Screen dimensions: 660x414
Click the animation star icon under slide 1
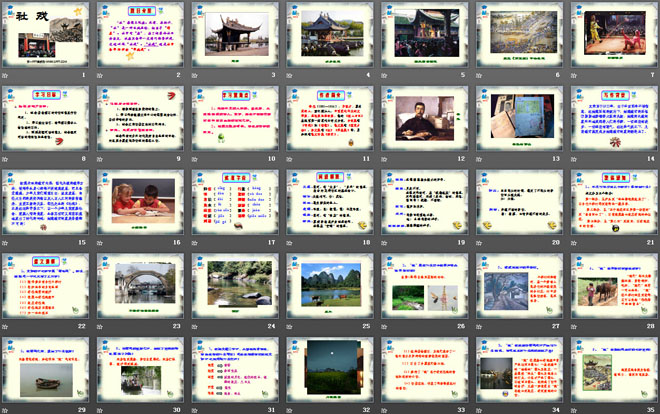point(5,76)
